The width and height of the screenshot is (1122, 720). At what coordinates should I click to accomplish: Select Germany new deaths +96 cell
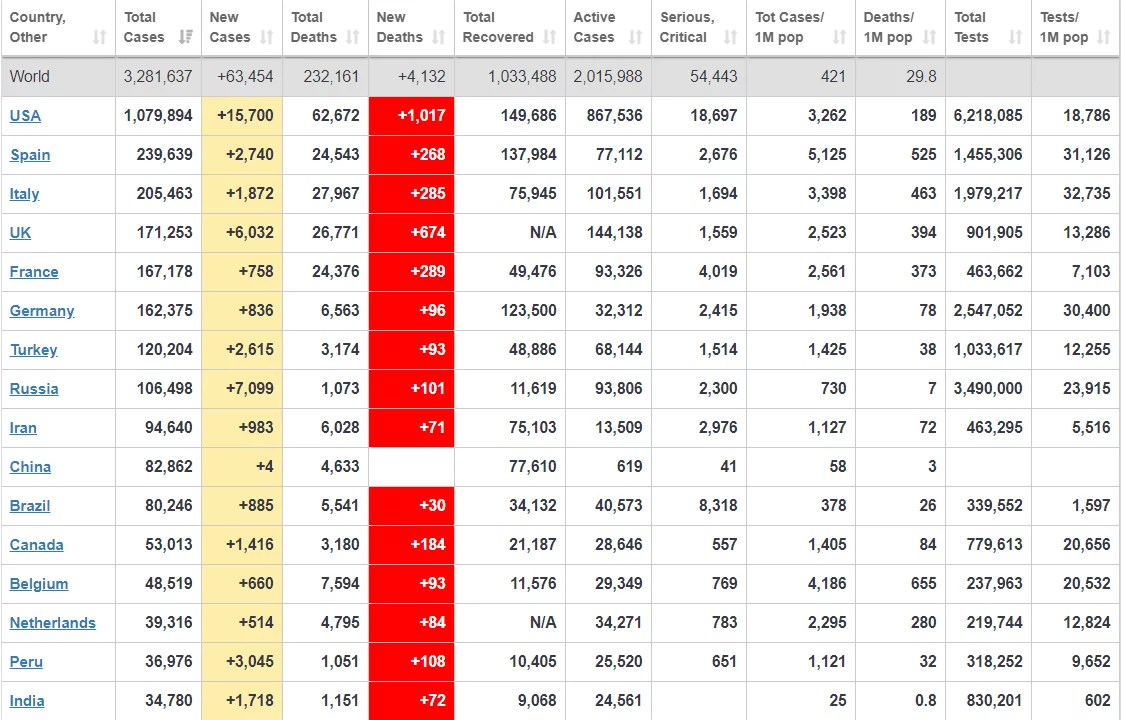(411, 311)
